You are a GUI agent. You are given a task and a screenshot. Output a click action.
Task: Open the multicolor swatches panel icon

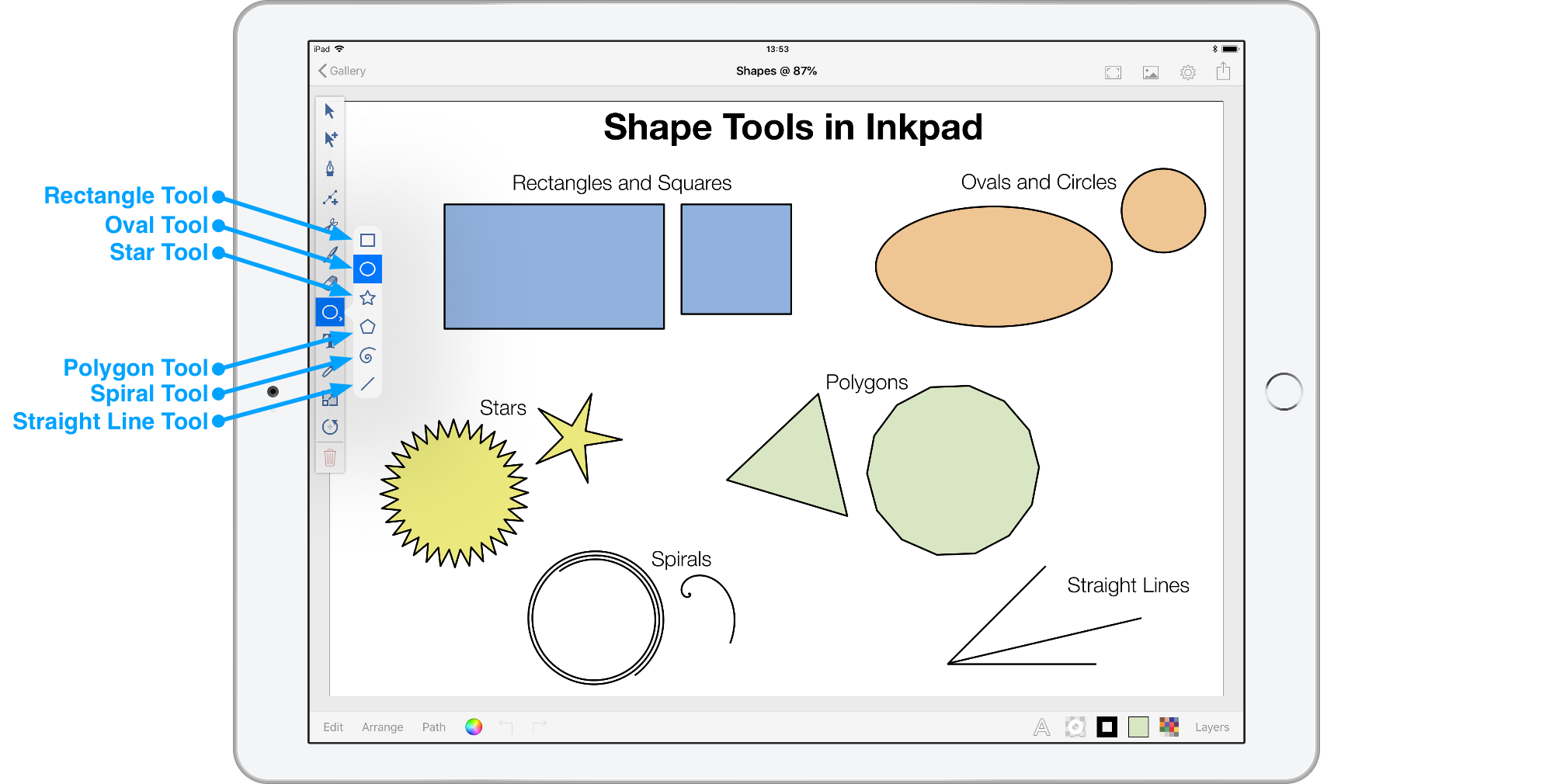1169,727
